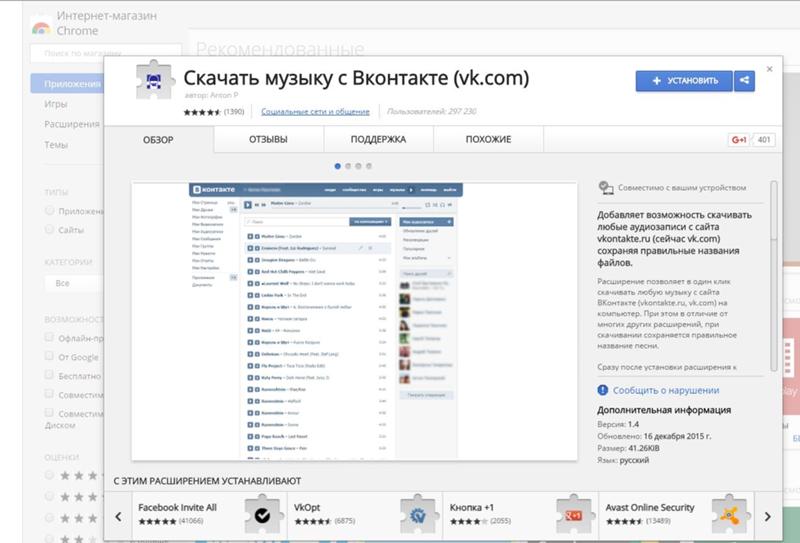Open the Социальные сети и общение category link

click(315, 112)
